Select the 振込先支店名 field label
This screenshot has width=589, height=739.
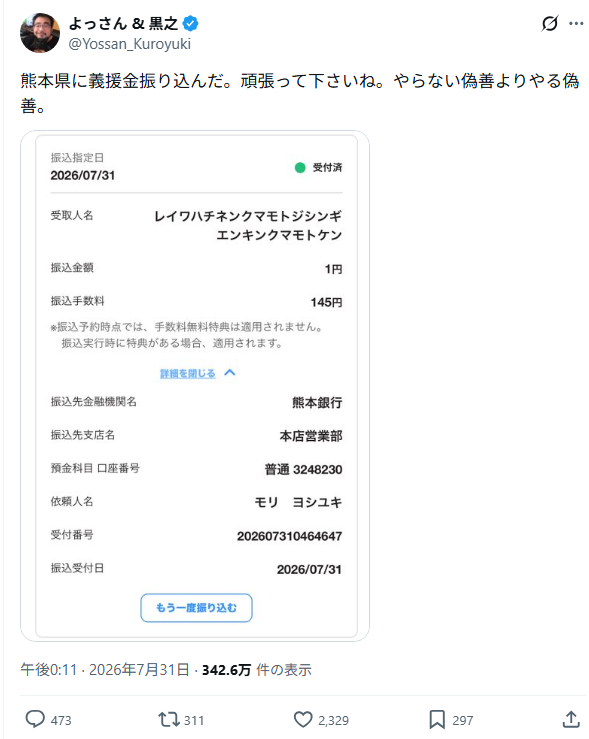[x=83, y=435]
